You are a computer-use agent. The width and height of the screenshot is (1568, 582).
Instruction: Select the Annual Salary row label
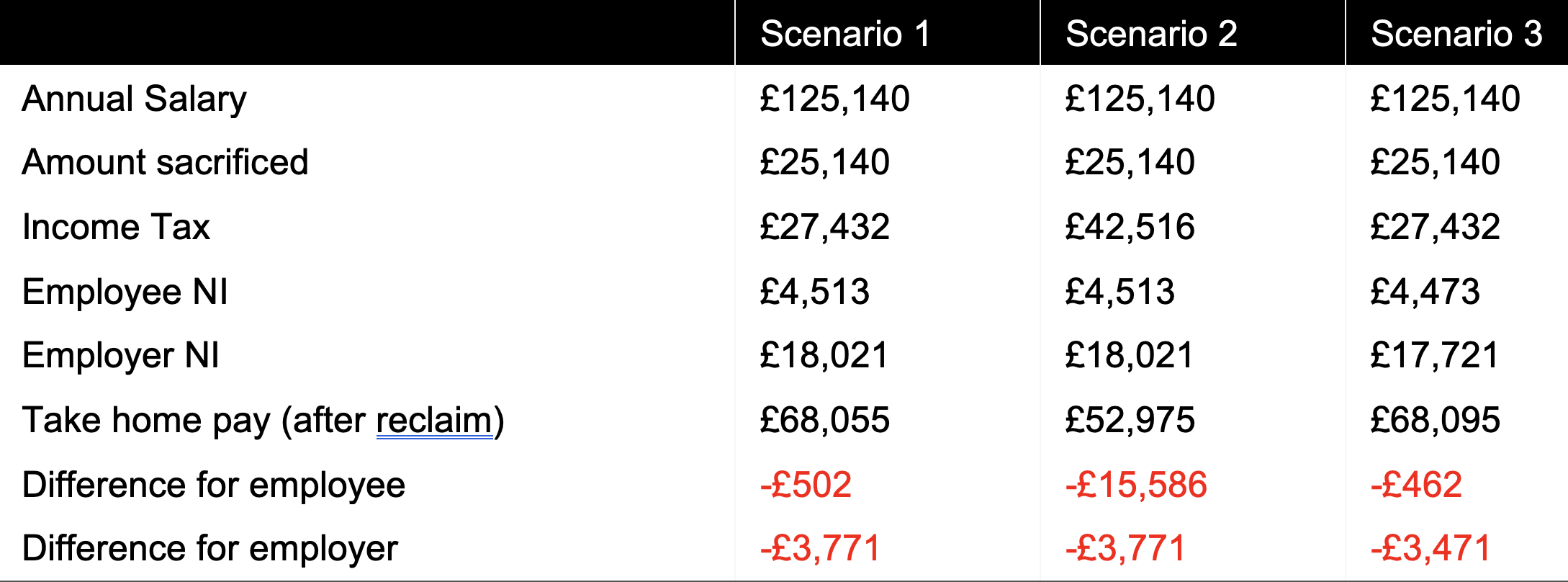pyautogui.click(x=135, y=99)
